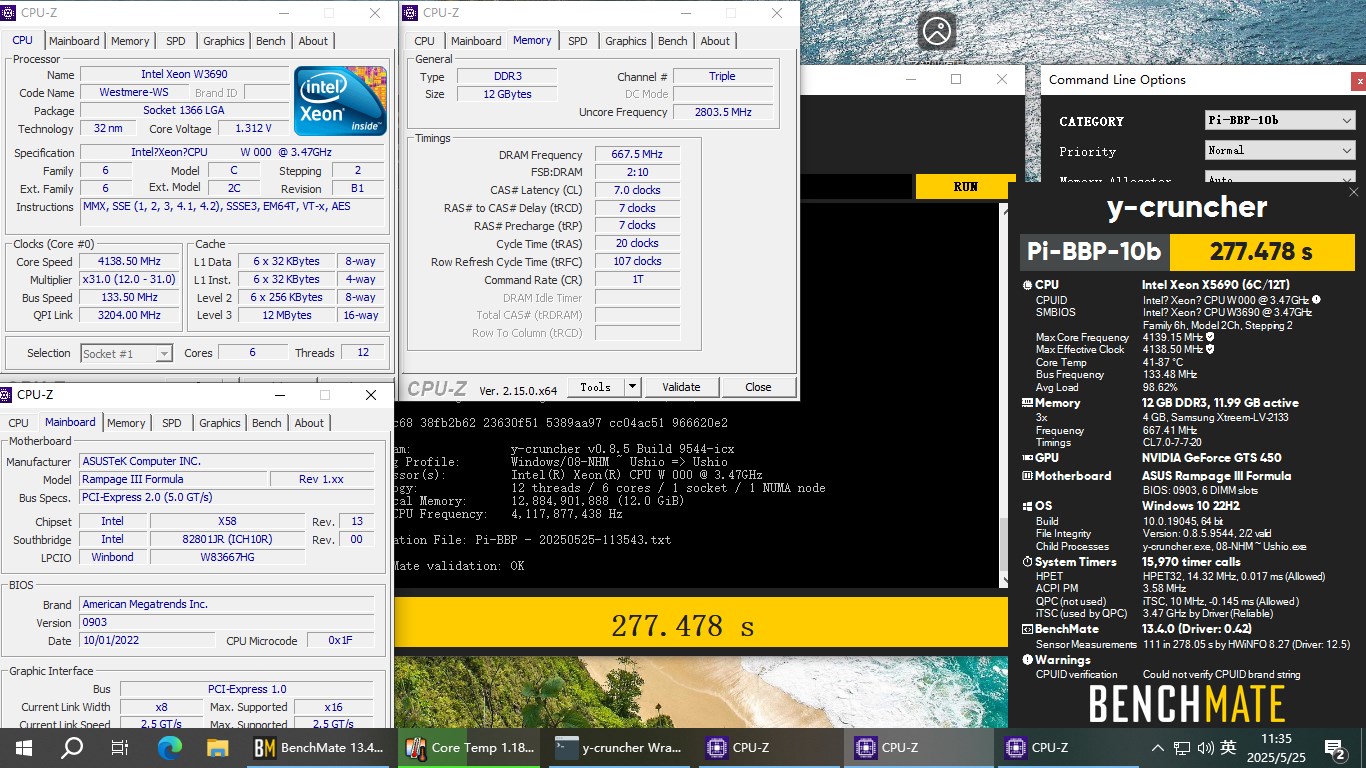Open Bench tab in the Processor CPU-Z window

click(271, 41)
